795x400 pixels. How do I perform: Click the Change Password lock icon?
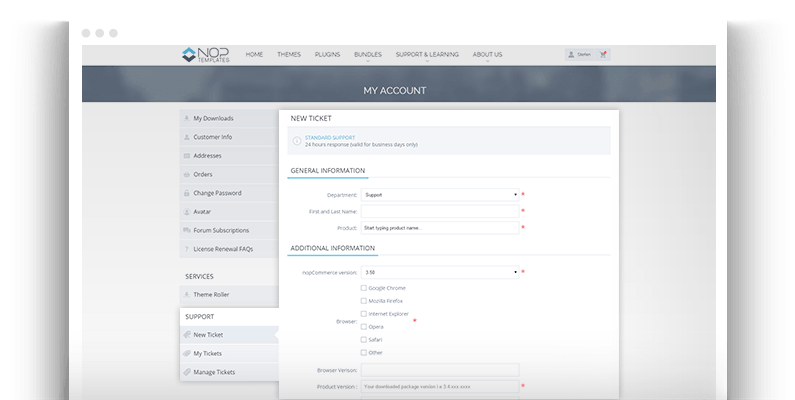pos(186,193)
